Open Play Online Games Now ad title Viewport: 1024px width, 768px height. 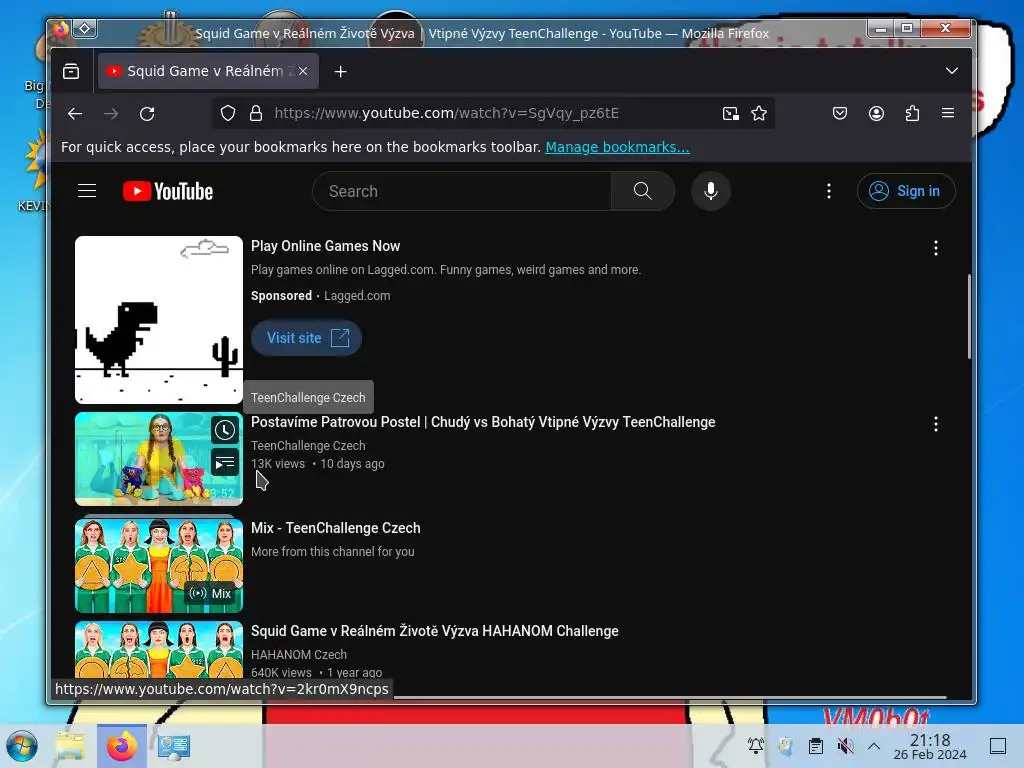[x=325, y=246]
